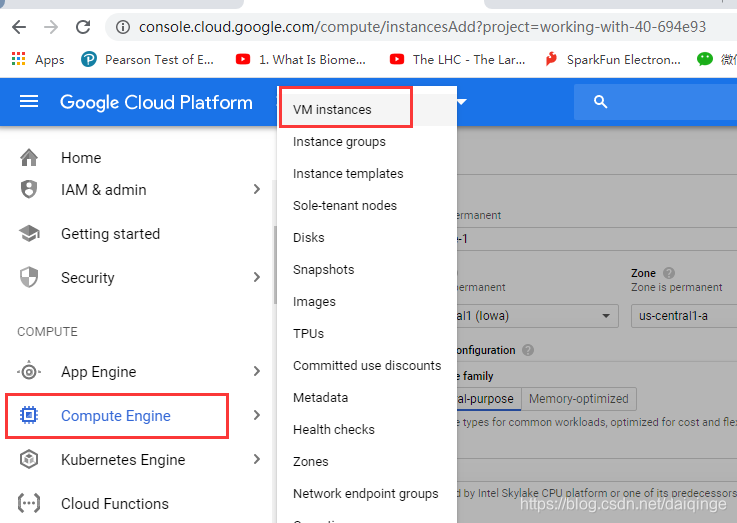Screen dimensions: 737x523
Task: Choose Committed use discounts from submenu
Action: click(x=367, y=366)
